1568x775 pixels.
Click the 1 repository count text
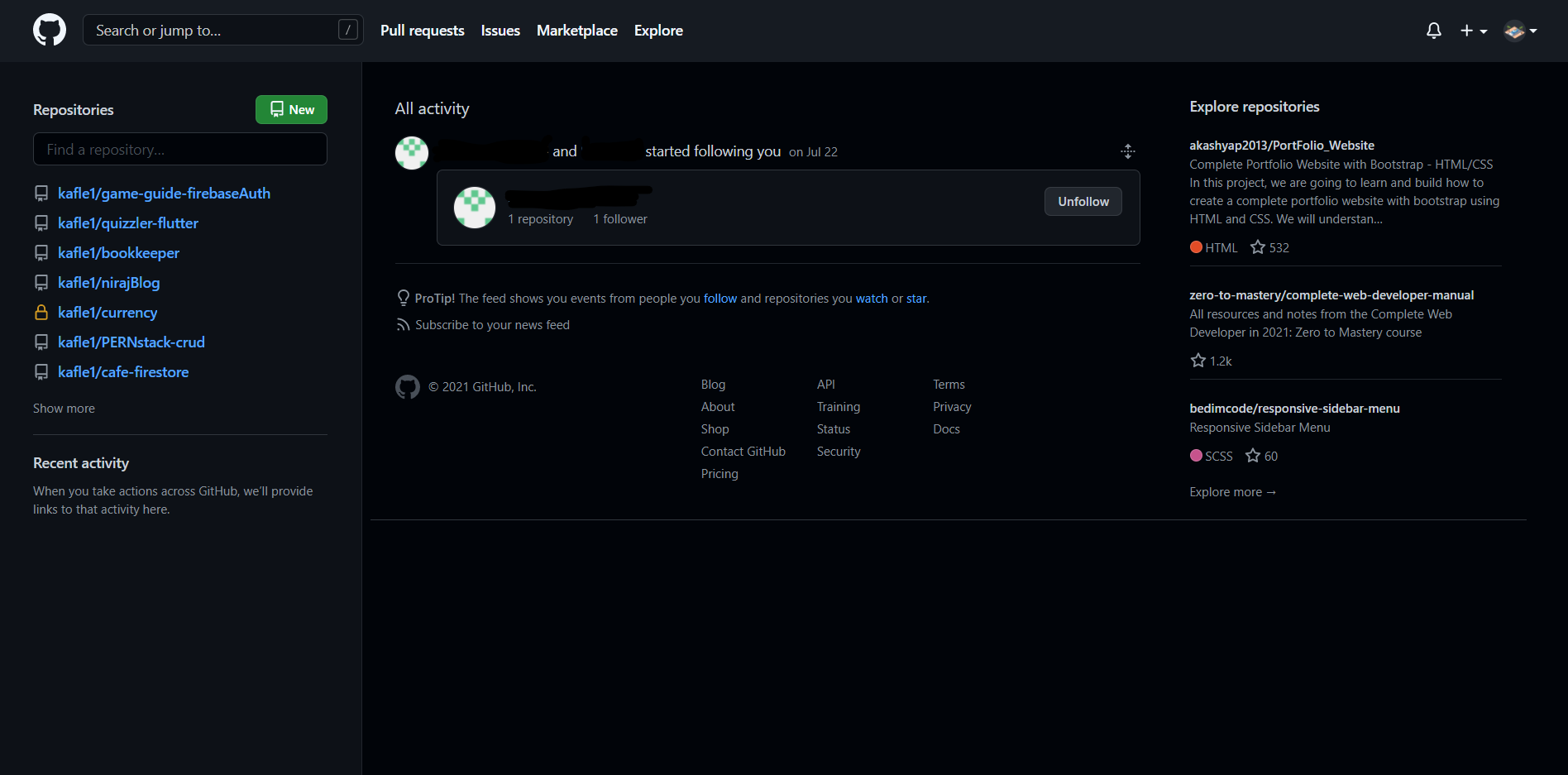(x=541, y=219)
